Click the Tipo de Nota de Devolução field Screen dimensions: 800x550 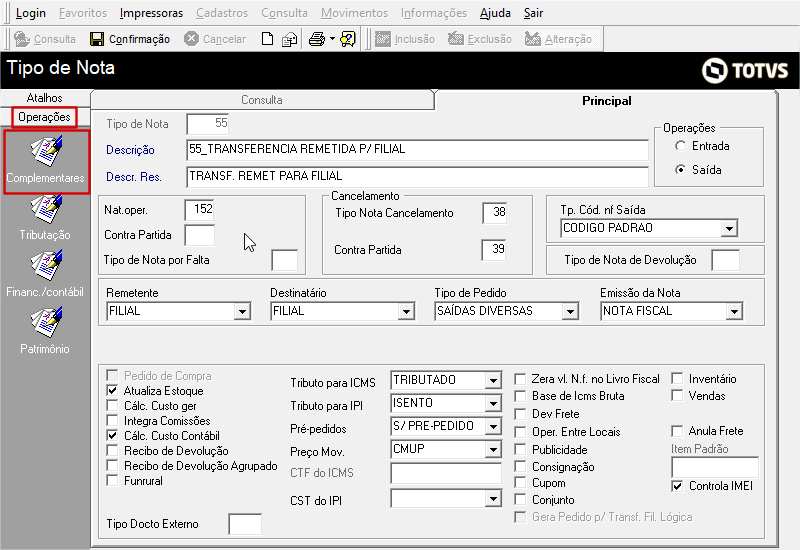pyautogui.click(x=725, y=260)
